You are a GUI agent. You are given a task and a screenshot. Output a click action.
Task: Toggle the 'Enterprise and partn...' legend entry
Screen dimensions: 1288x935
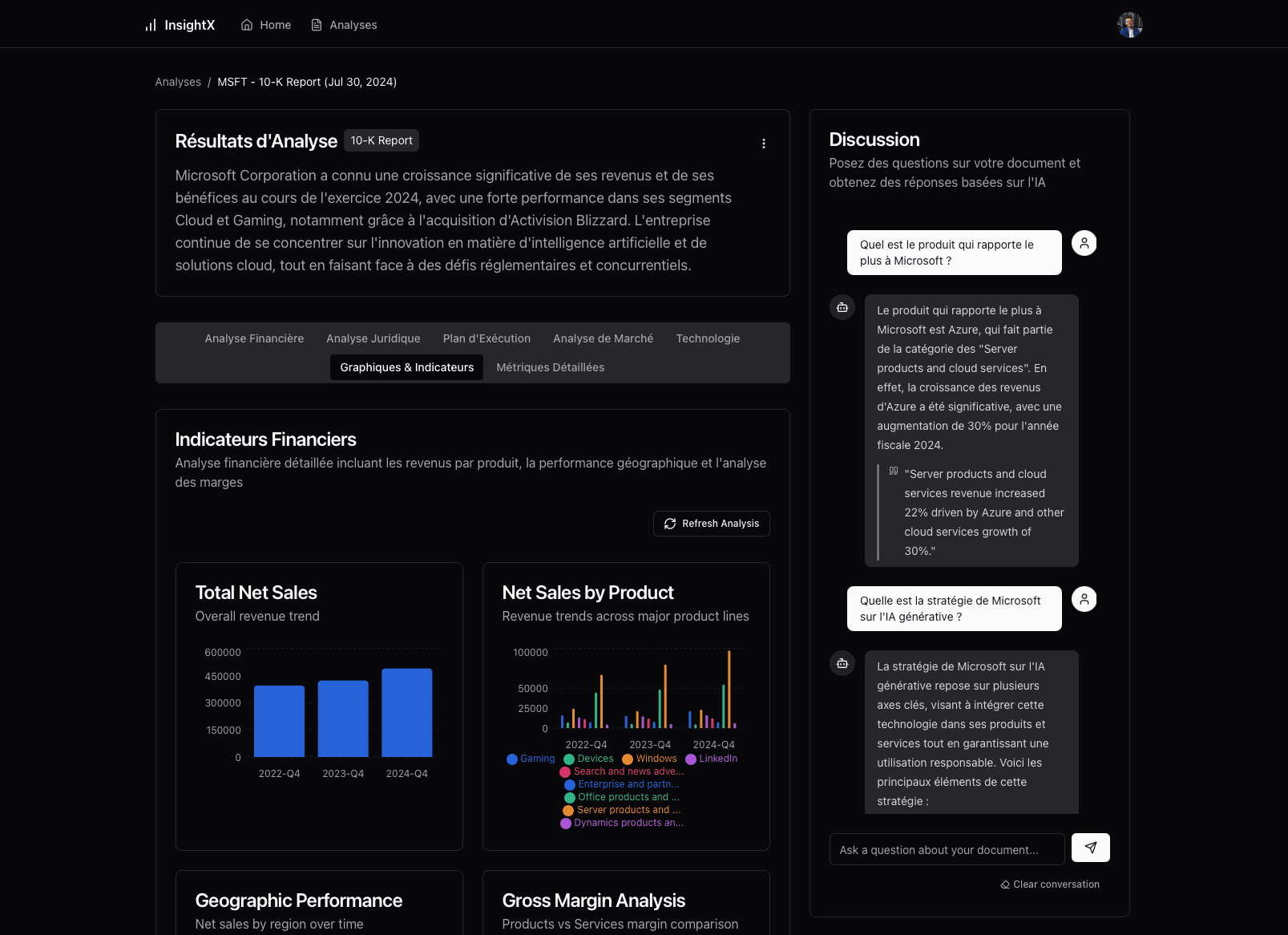(x=622, y=784)
